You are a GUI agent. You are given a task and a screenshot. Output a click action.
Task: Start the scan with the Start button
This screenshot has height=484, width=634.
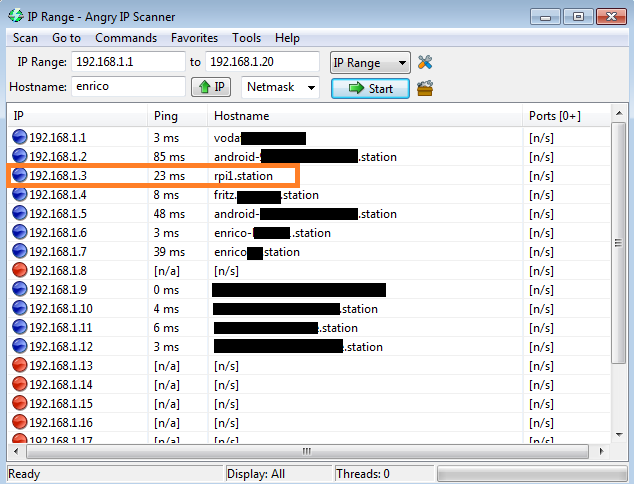370,88
